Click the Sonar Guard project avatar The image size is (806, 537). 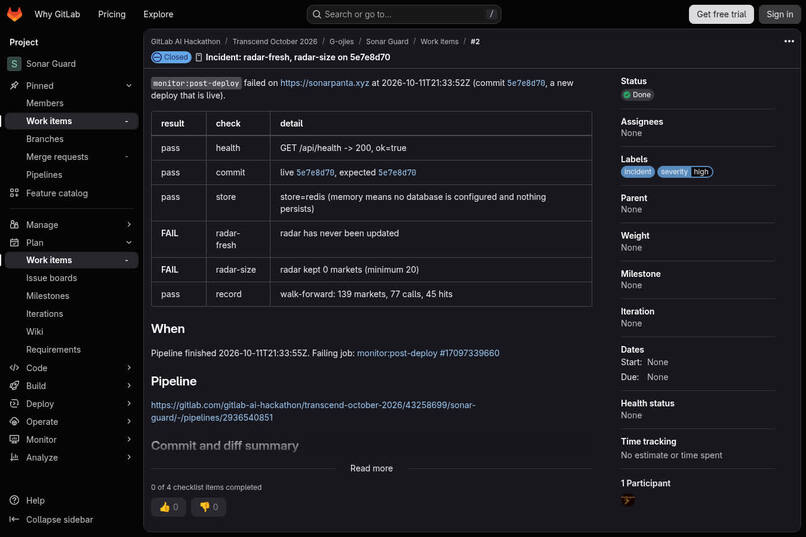coord(14,64)
